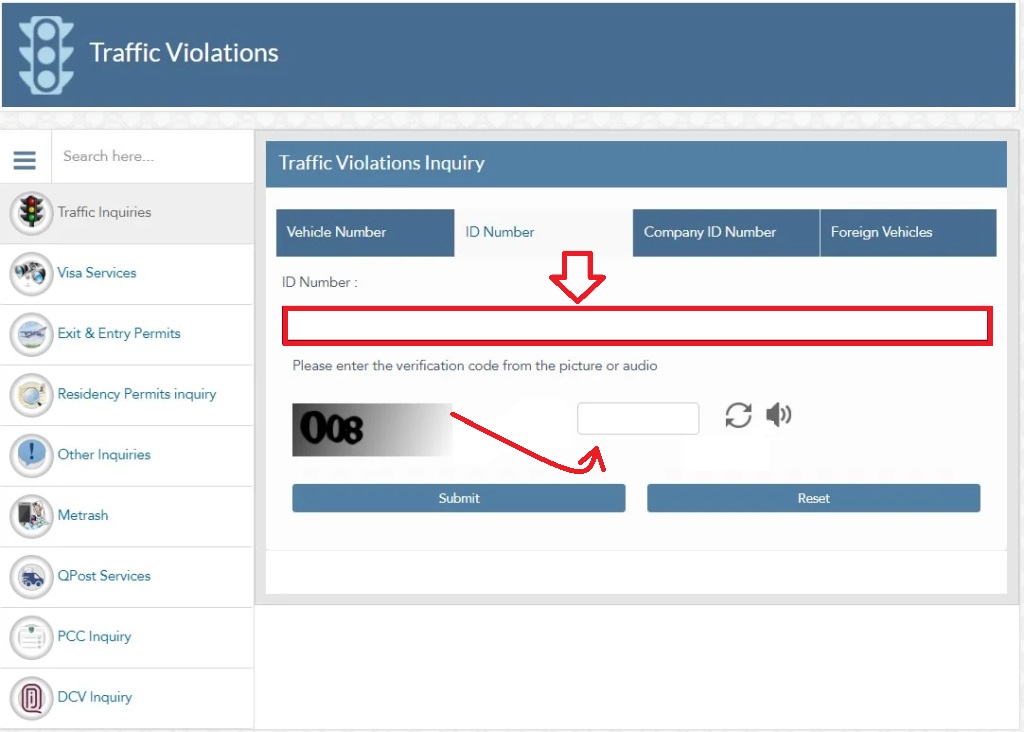Screen dimensions: 1024x732
Task: Click the Search here field
Action: click(150, 157)
